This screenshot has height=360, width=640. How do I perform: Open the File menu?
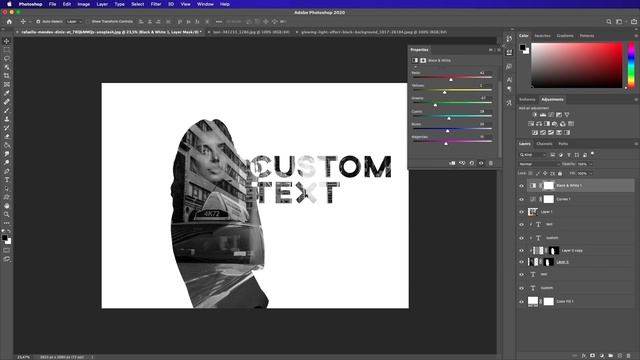point(52,4)
